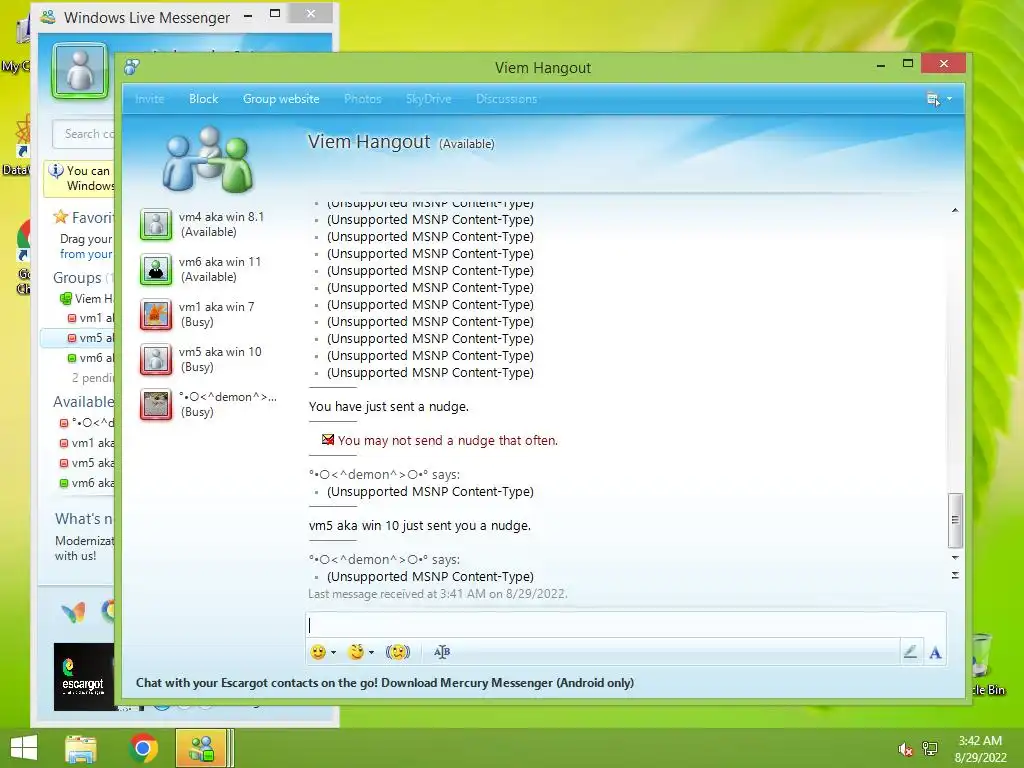Viewport: 1024px width, 768px height.
Task: Switch to handwriting mode pen icon
Action: [x=910, y=652]
